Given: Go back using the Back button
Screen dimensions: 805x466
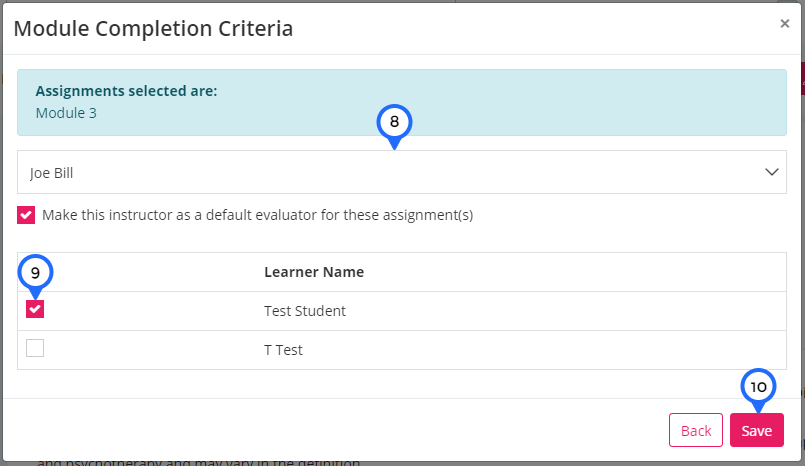Looking at the screenshot, I should (696, 430).
